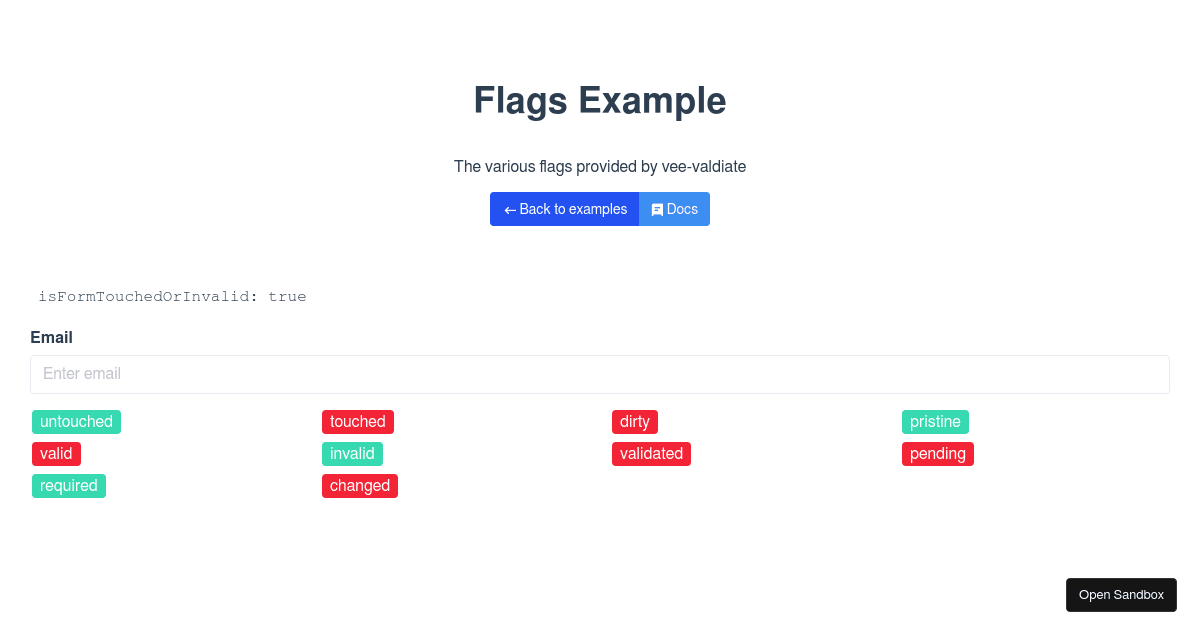Click the Open Sandbox button
The height and width of the screenshot is (630, 1200).
[1121, 595]
